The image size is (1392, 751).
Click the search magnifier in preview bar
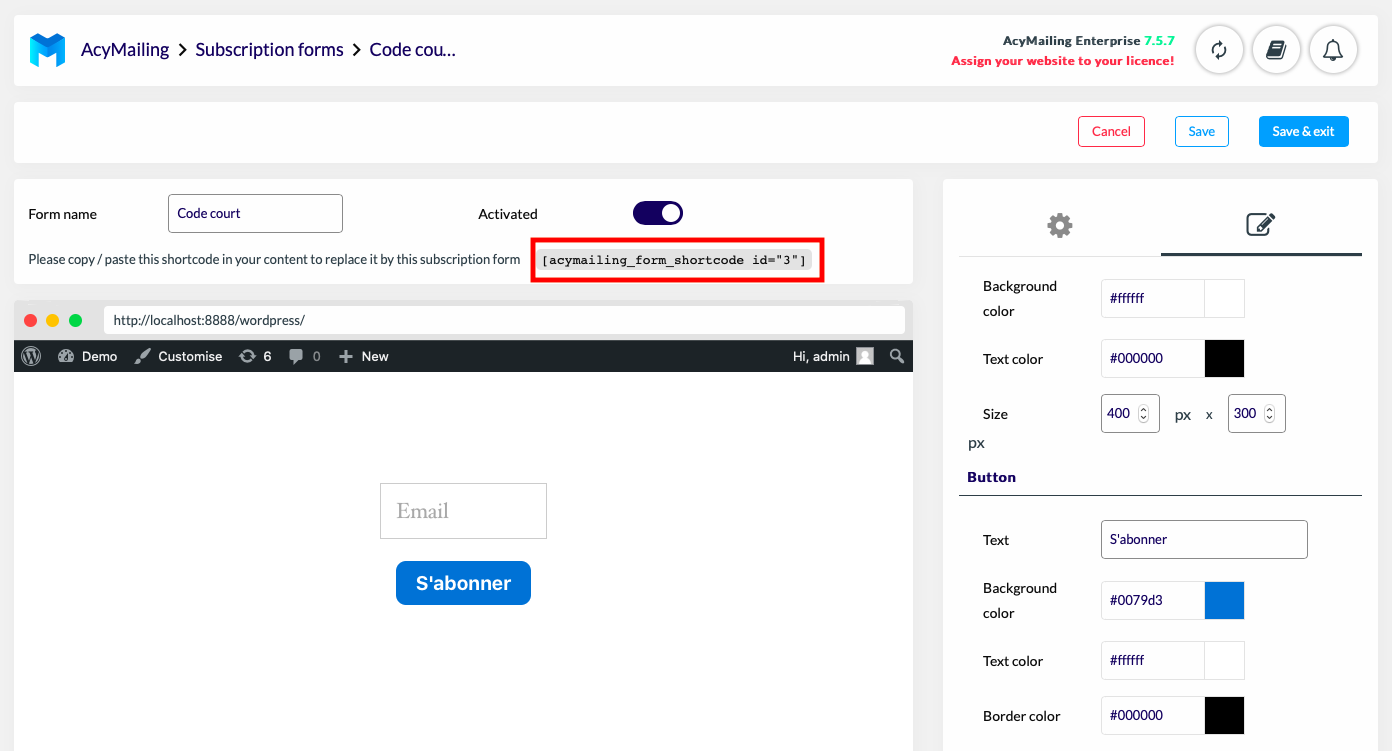pyautogui.click(x=897, y=356)
